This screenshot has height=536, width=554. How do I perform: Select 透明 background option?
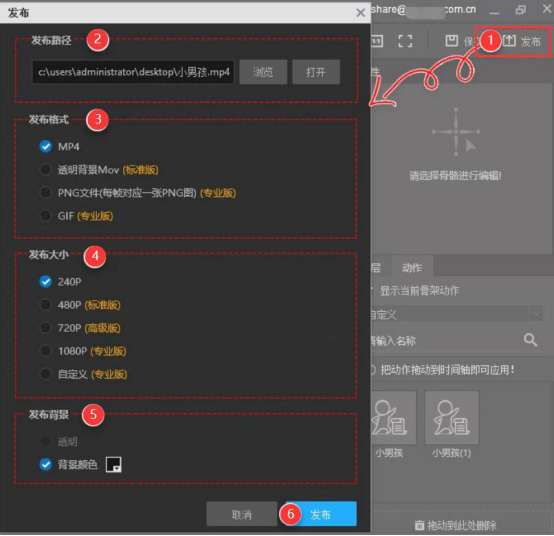point(45,441)
